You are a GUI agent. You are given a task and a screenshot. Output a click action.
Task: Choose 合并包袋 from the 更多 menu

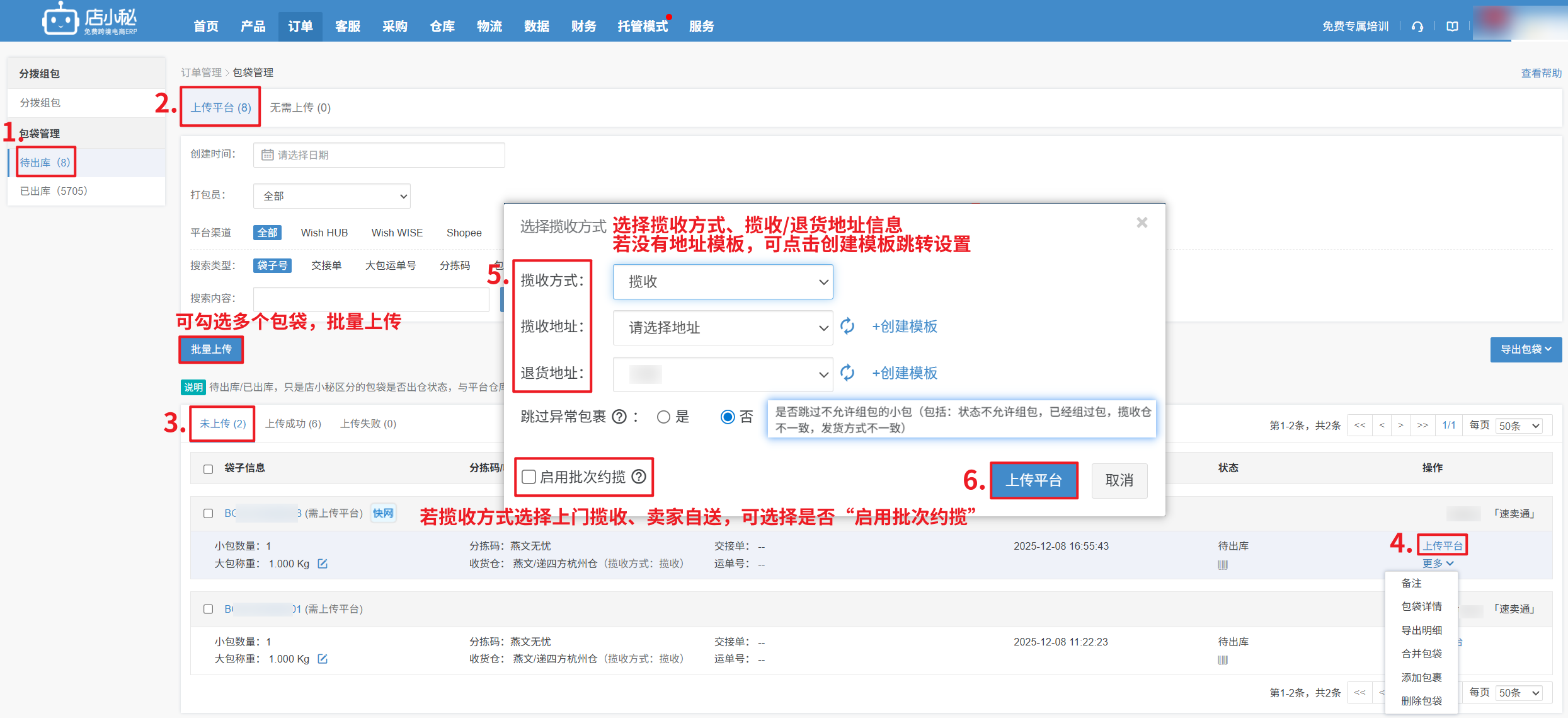pos(1421,654)
